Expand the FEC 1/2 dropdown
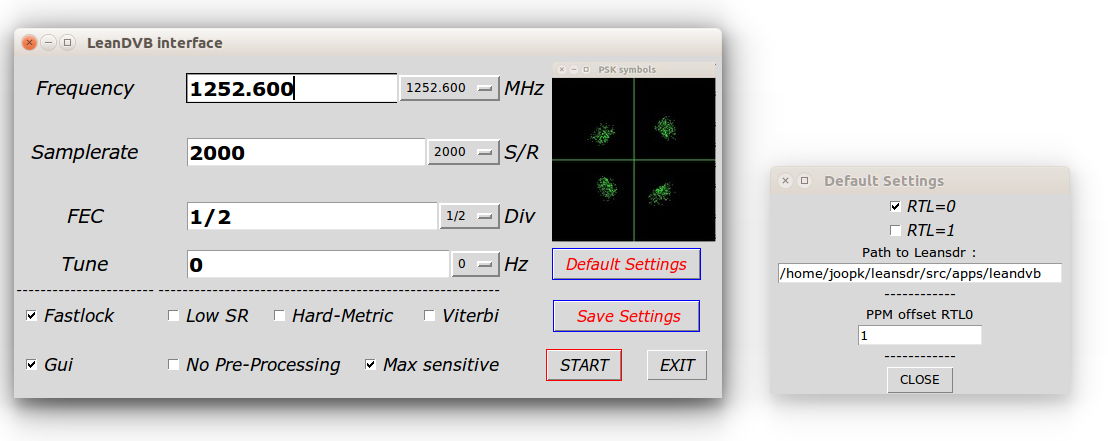The width and height of the screenshot is (1108, 441). (x=470, y=216)
